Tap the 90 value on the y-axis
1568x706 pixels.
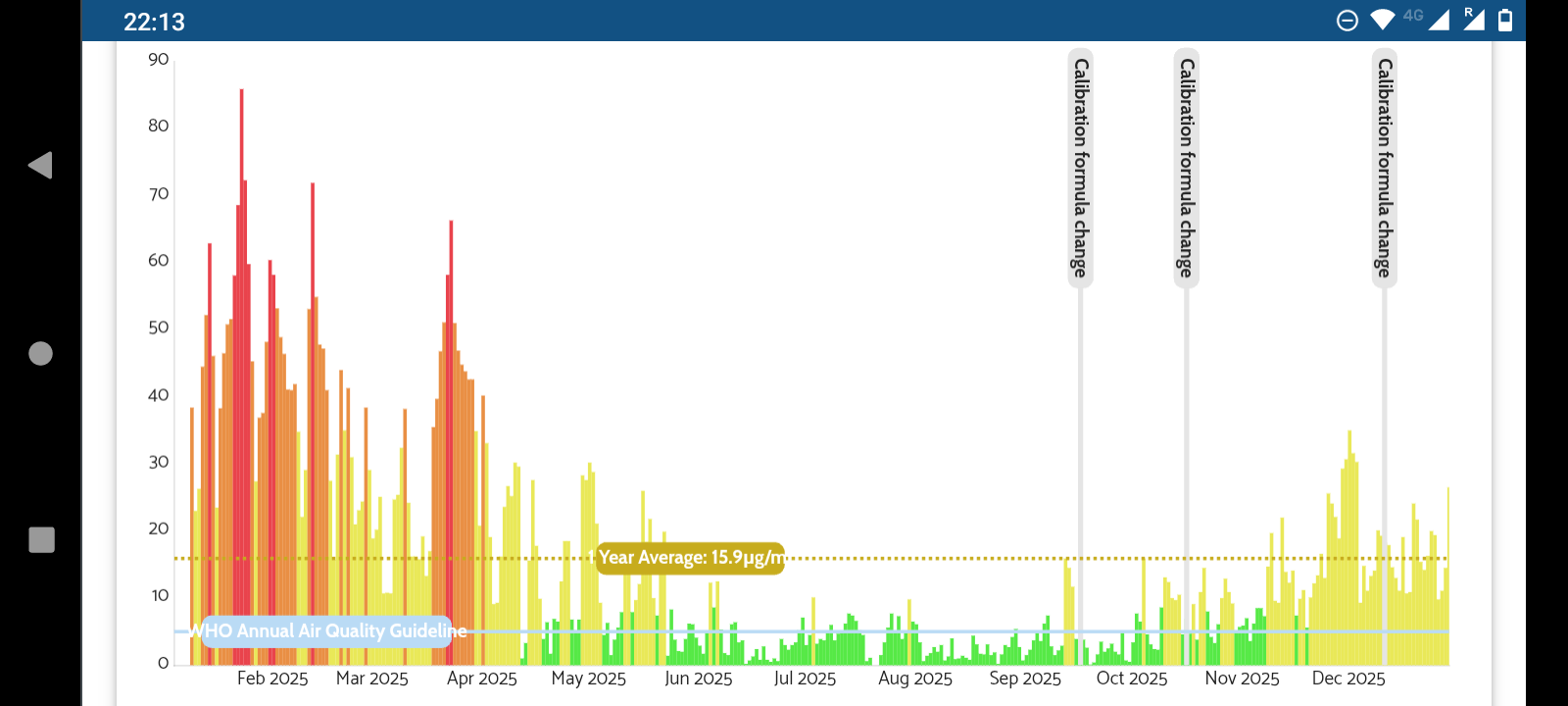[x=159, y=60]
